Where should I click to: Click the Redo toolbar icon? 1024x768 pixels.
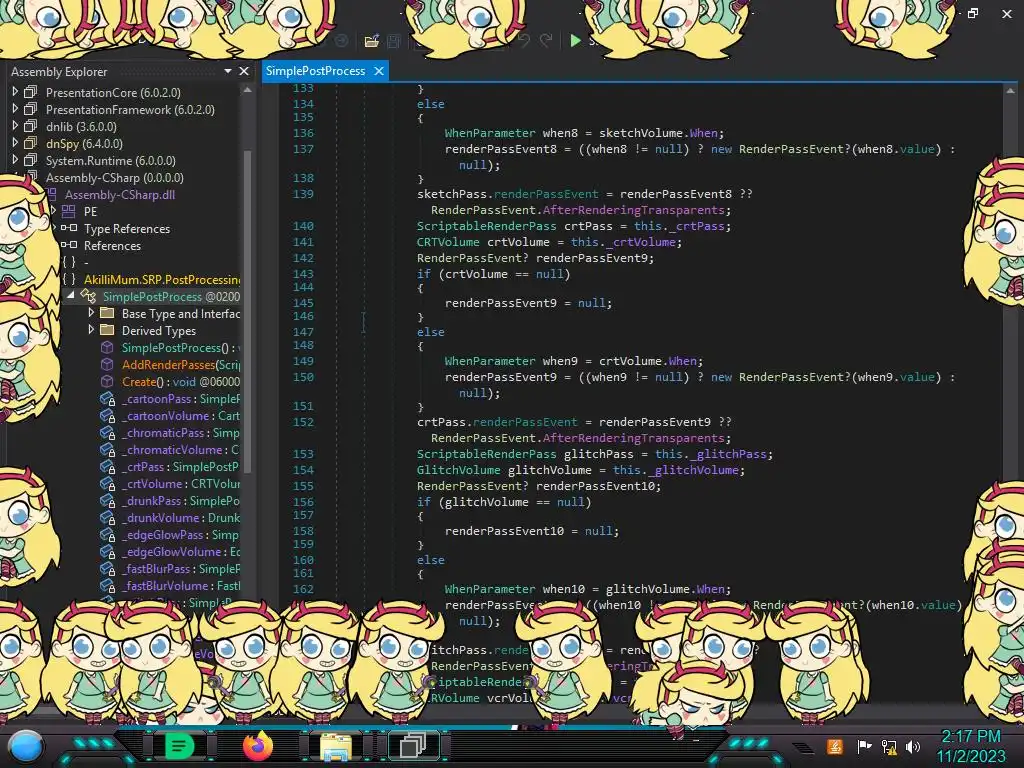point(546,40)
